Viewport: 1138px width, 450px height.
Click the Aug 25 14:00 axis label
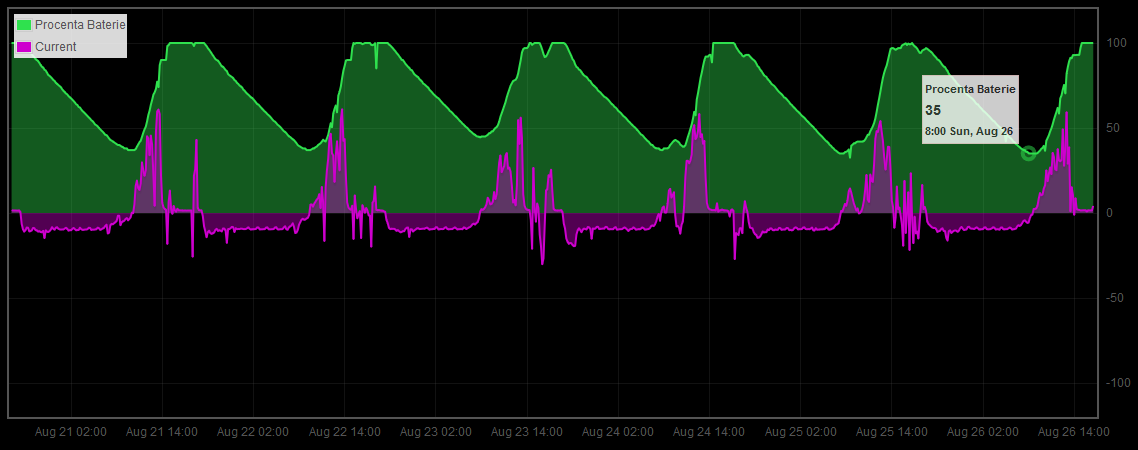coord(892,432)
